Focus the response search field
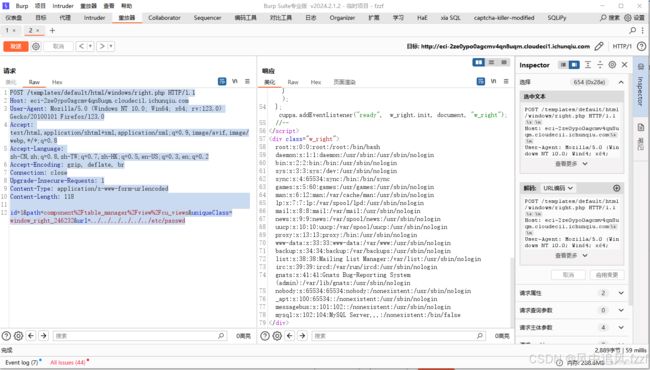The image size is (650, 370). tap(398, 336)
